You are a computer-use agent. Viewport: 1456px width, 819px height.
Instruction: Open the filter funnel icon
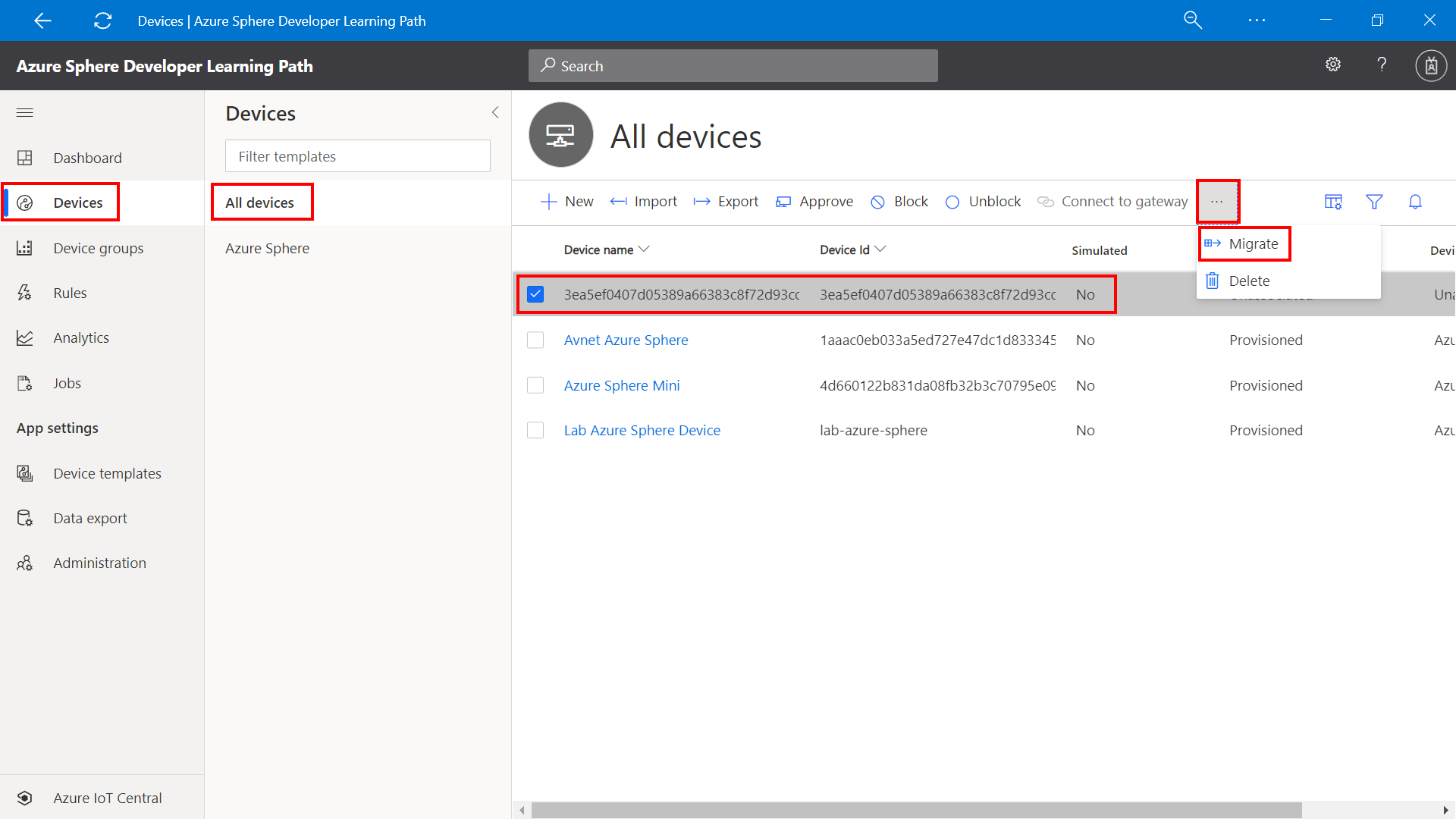(1374, 202)
